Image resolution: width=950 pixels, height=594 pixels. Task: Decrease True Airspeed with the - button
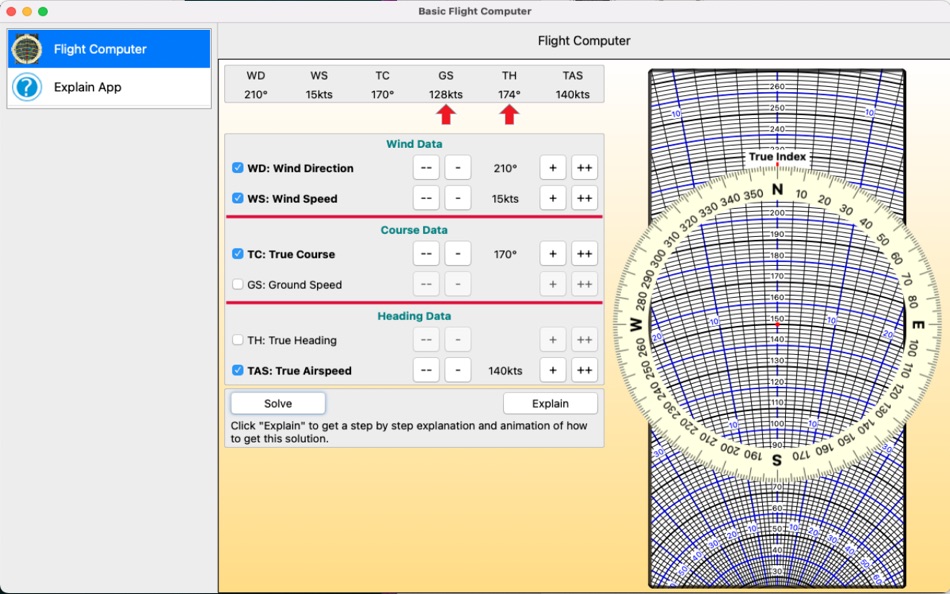pyautogui.click(x=457, y=370)
